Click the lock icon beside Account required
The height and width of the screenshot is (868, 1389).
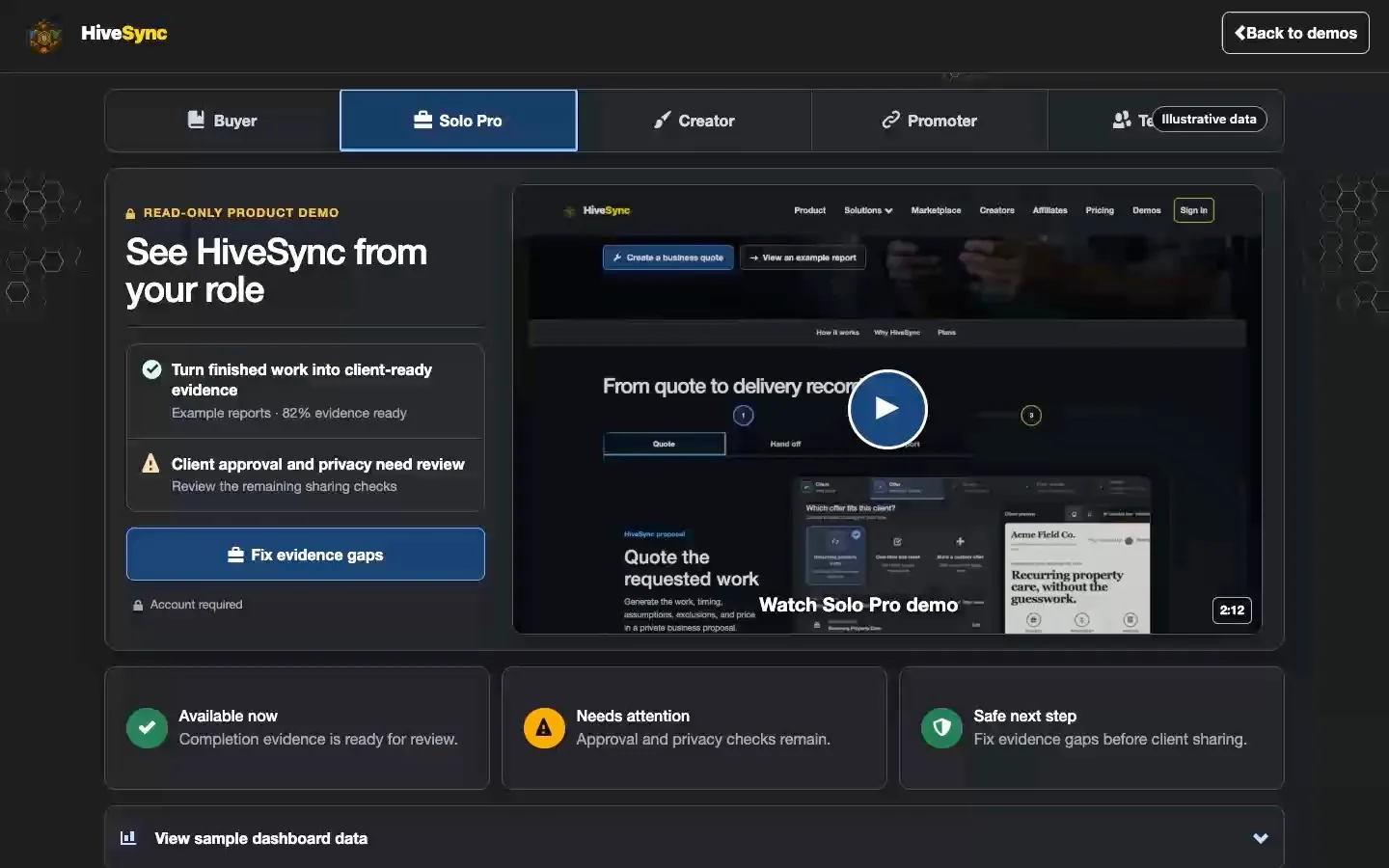[x=138, y=605]
